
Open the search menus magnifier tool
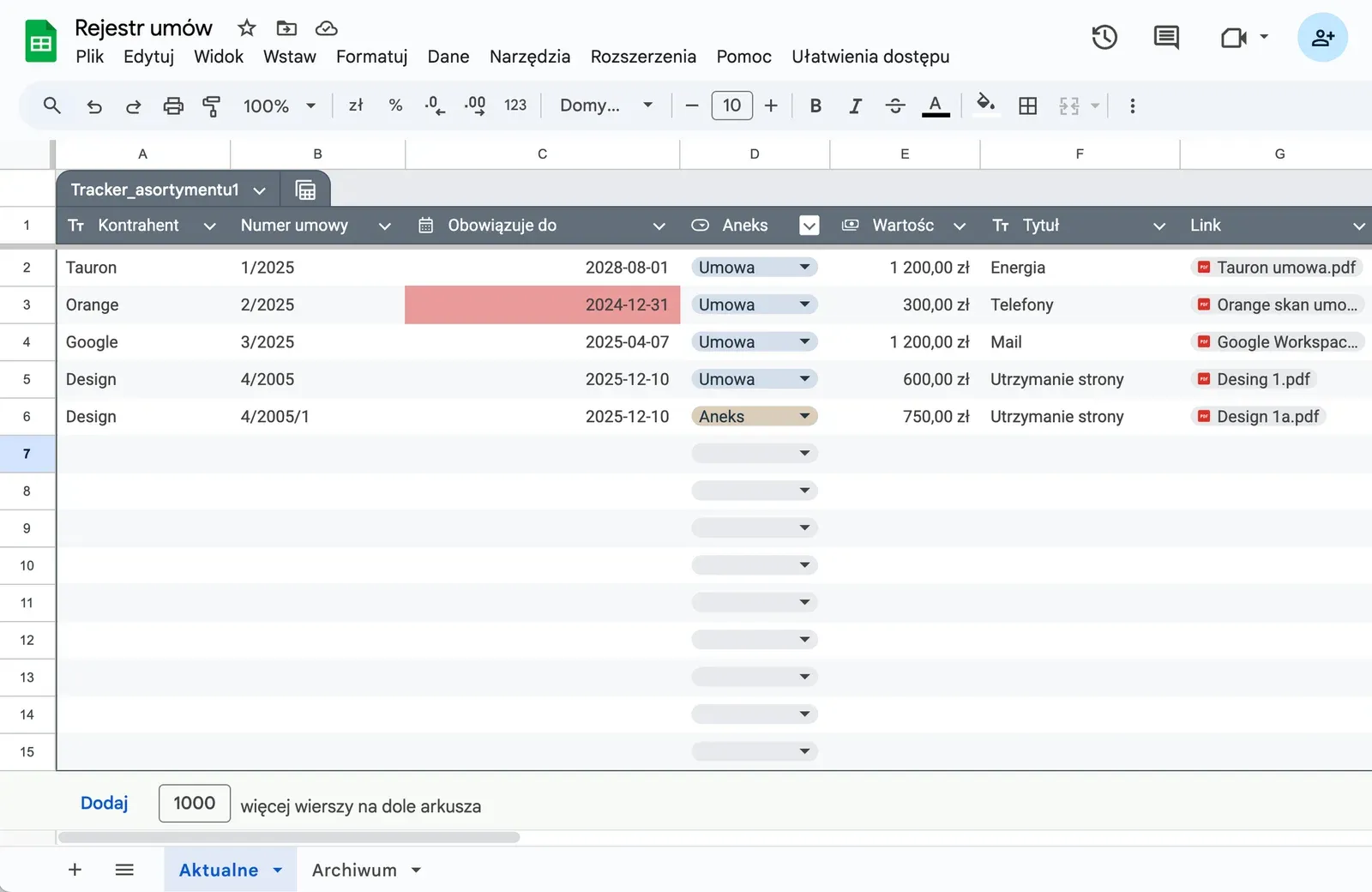click(52, 105)
